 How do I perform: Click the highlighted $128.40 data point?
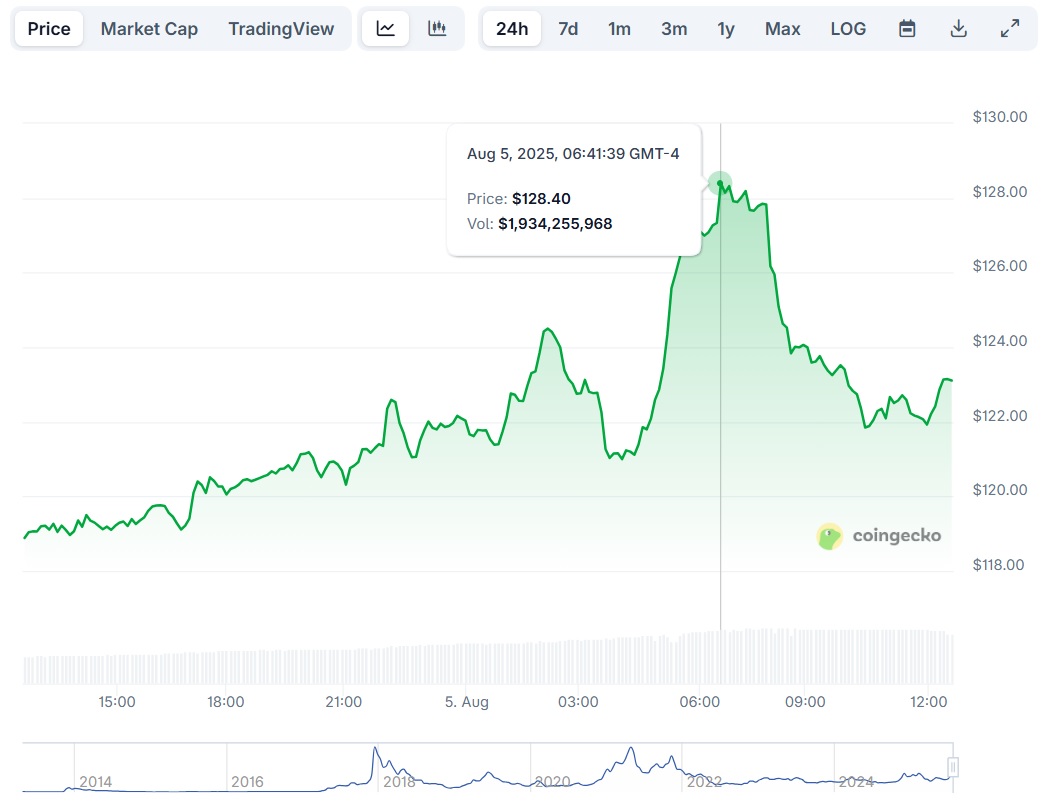[720, 183]
